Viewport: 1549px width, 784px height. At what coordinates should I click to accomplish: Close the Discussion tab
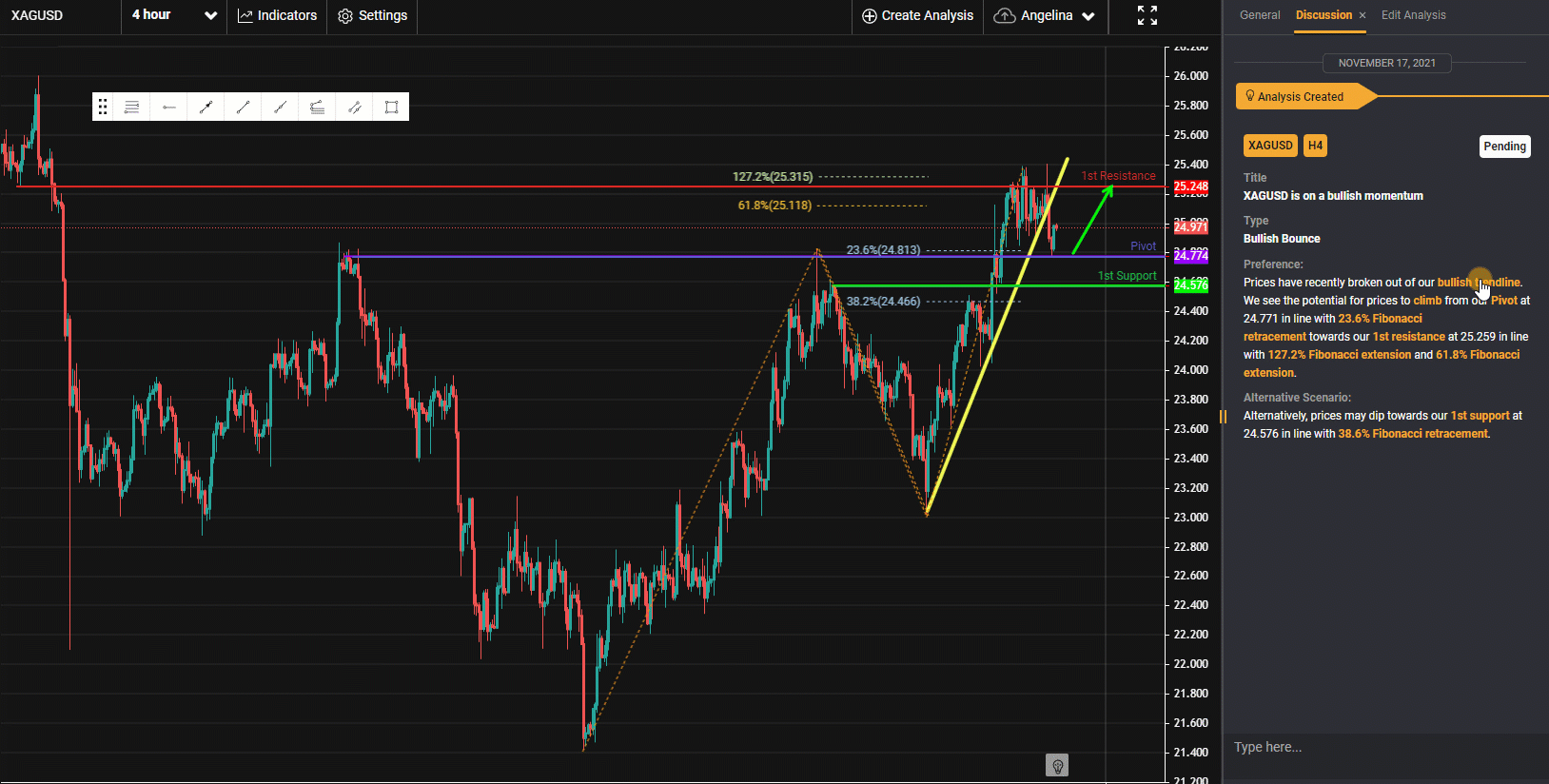click(1363, 15)
